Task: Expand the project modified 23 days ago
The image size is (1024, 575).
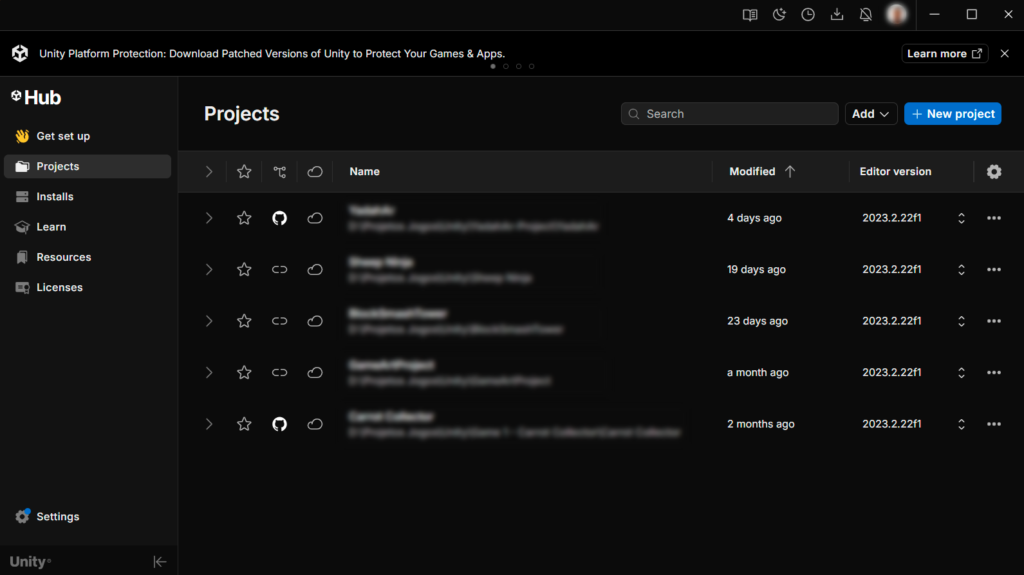Action: point(209,321)
